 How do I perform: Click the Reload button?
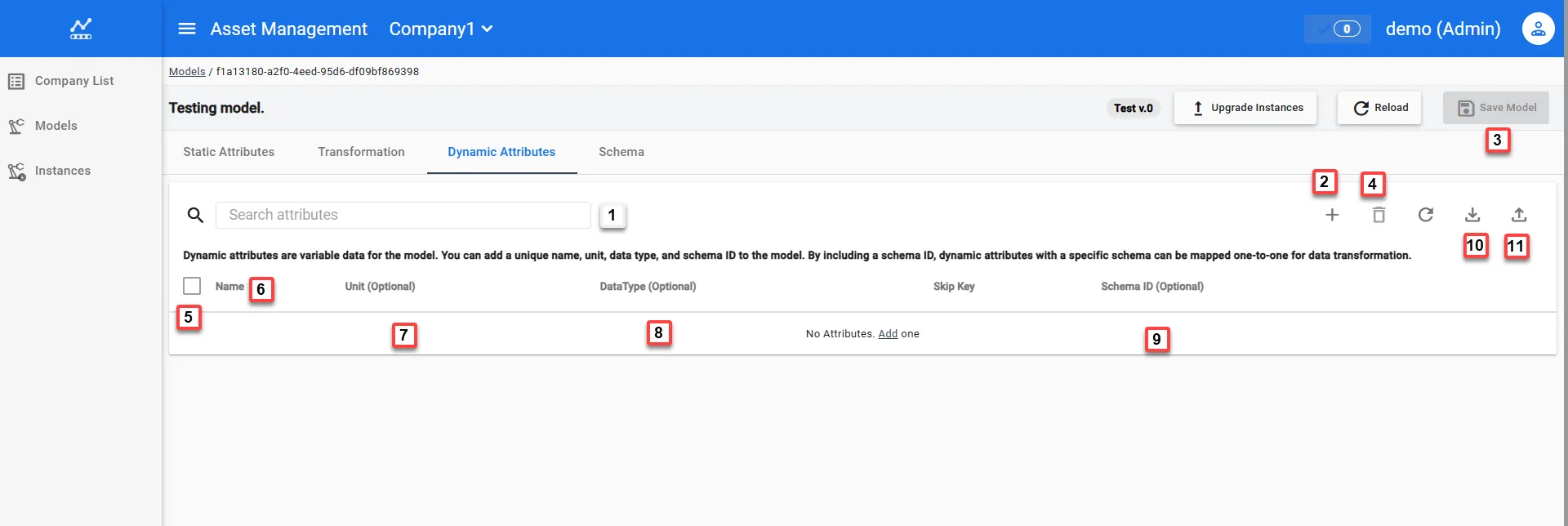[x=1379, y=108]
